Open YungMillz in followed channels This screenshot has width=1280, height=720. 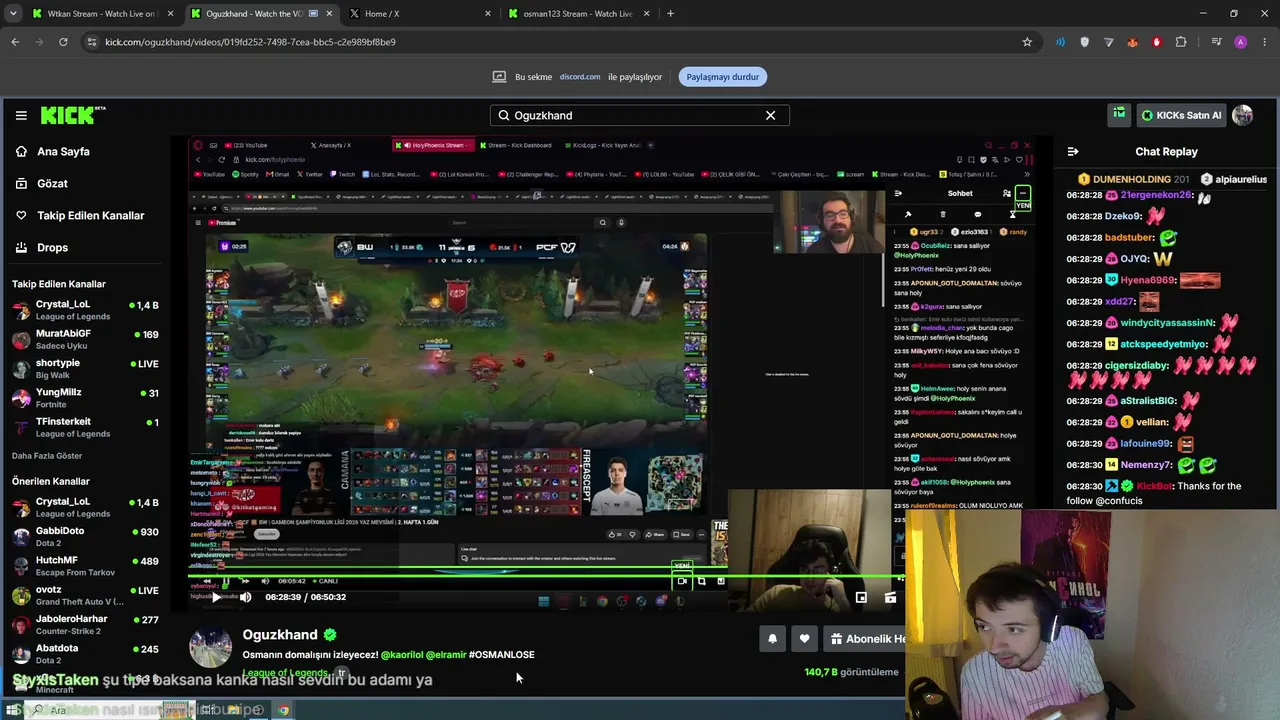(86, 398)
